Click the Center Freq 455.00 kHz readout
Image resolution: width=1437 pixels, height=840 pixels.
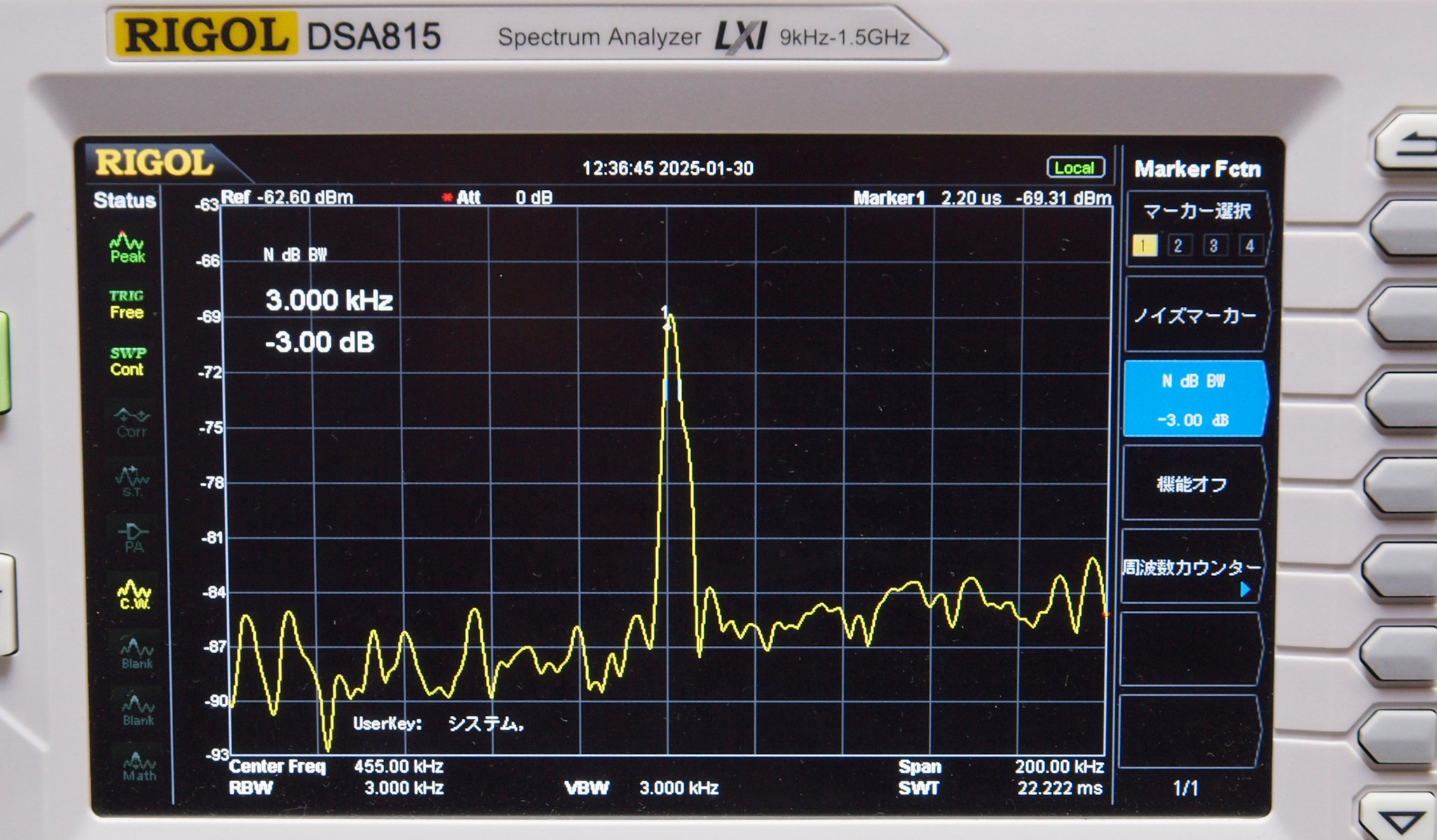pyautogui.click(x=398, y=766)
